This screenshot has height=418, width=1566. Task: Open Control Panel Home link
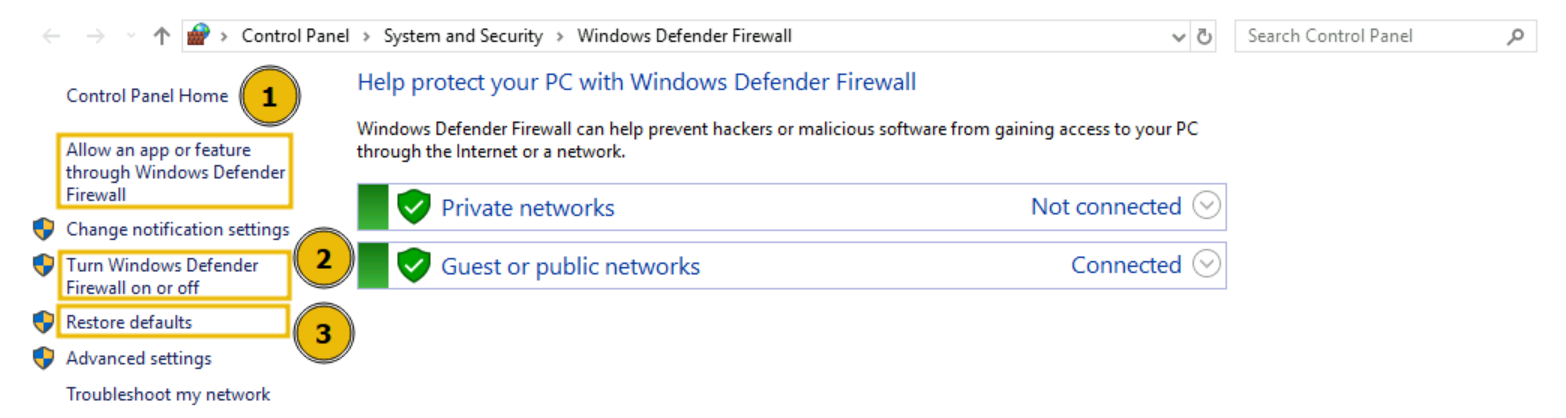[x=147, y=96]
